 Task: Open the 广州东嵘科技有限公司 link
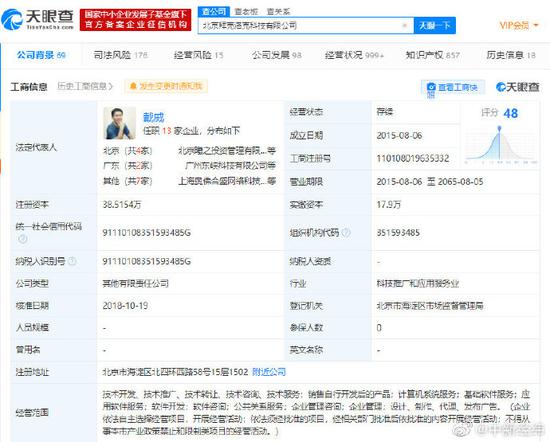(x=230, y=166)
